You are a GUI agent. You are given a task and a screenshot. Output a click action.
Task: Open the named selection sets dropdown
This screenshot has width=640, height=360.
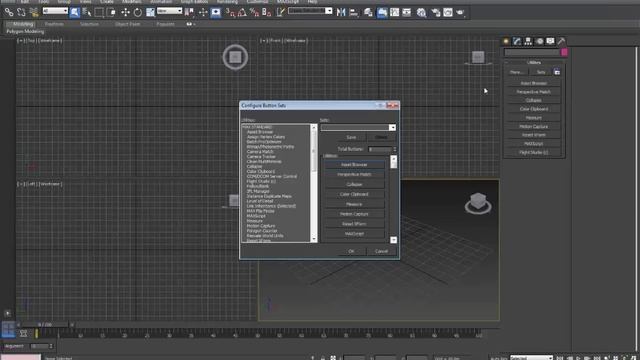coord(310,11)
